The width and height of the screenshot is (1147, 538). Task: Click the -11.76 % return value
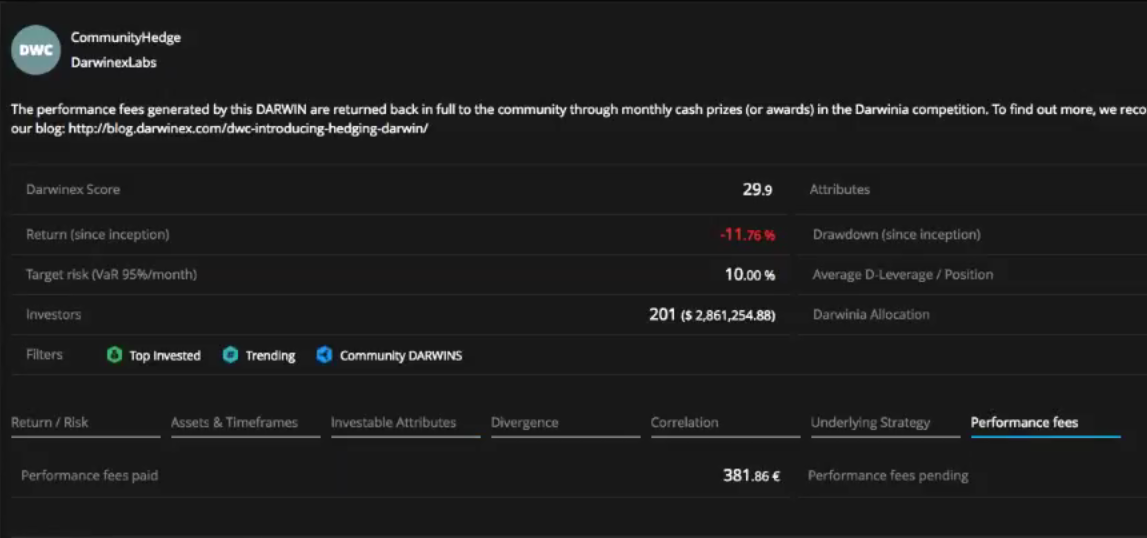pyautogui.click(x=747, y=235)
